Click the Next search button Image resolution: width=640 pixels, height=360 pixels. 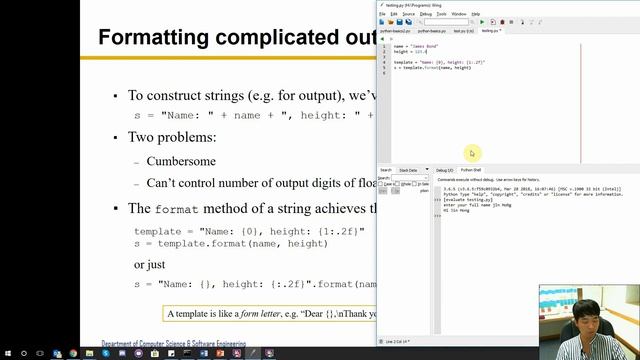point(395,191)
